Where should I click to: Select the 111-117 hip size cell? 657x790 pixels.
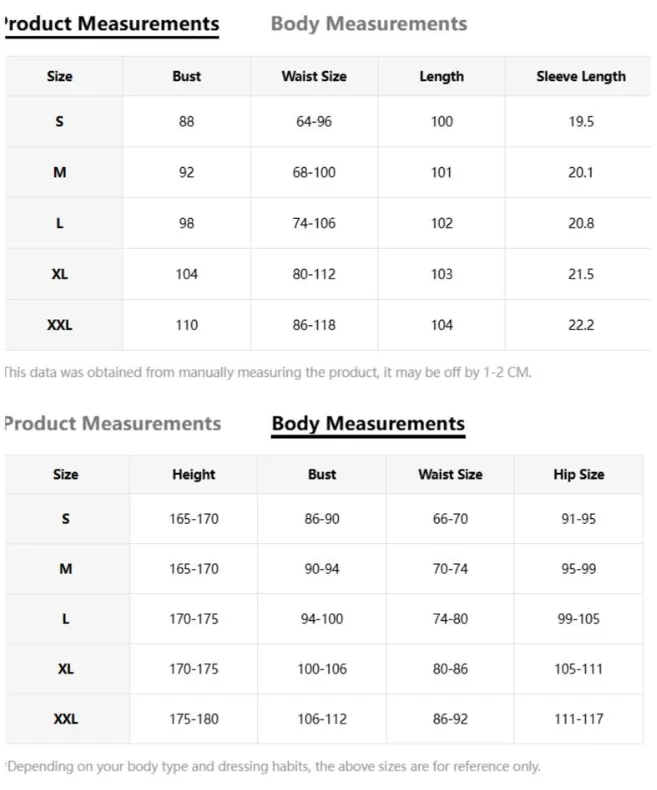[x=578, y=719]
